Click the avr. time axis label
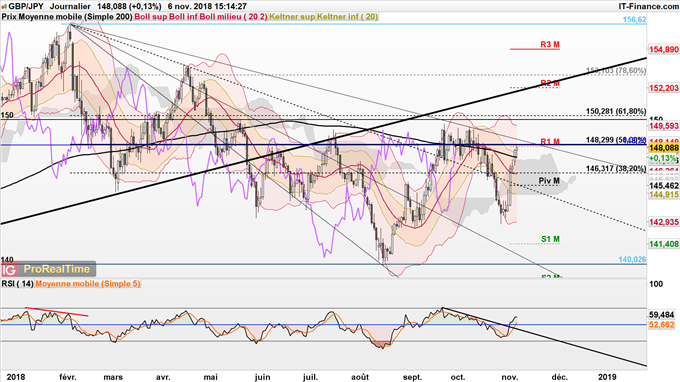 163,377
